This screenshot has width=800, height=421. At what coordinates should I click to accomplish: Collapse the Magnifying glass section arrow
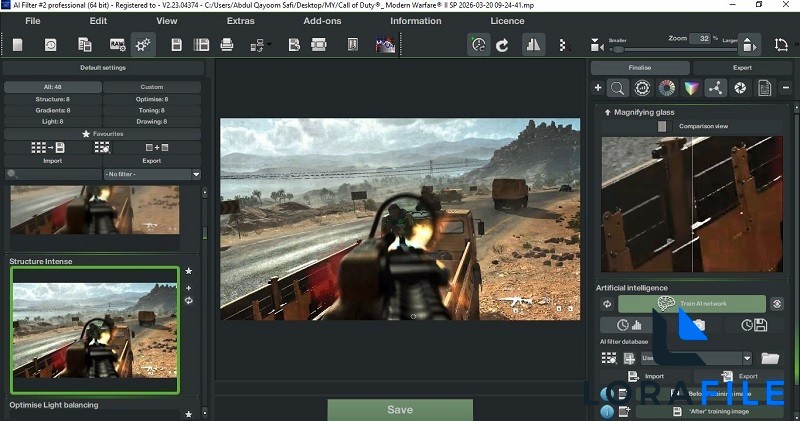pyautogui.click(x=608, y=112)
